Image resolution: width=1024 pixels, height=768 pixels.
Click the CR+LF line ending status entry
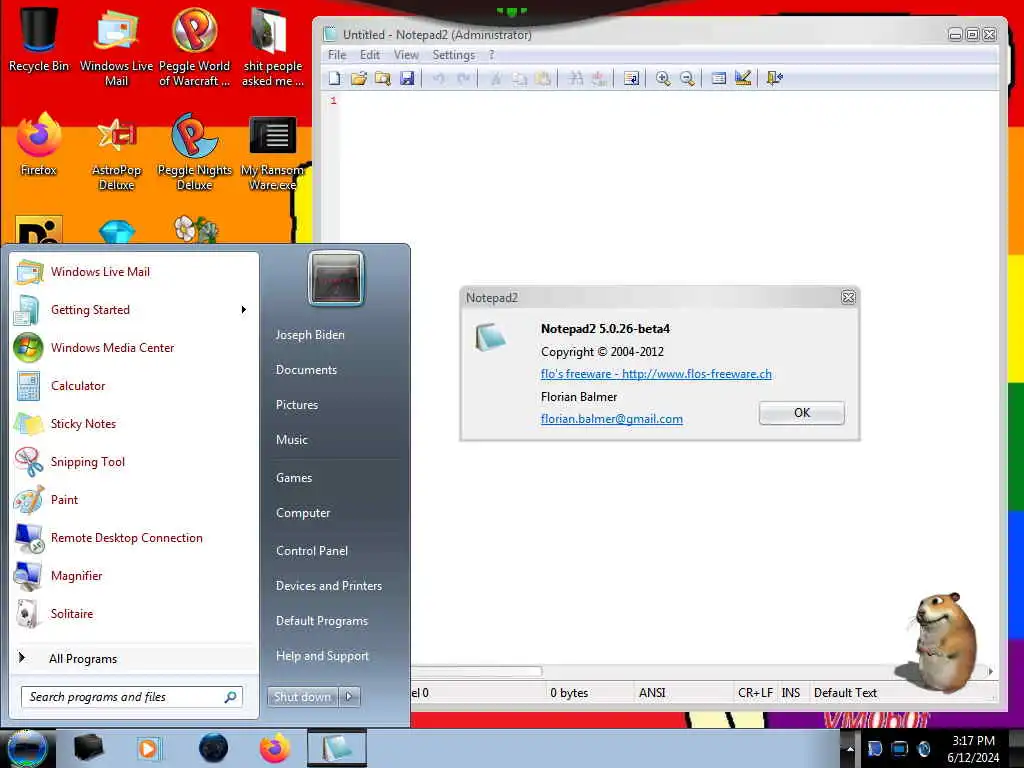[755, 693]
